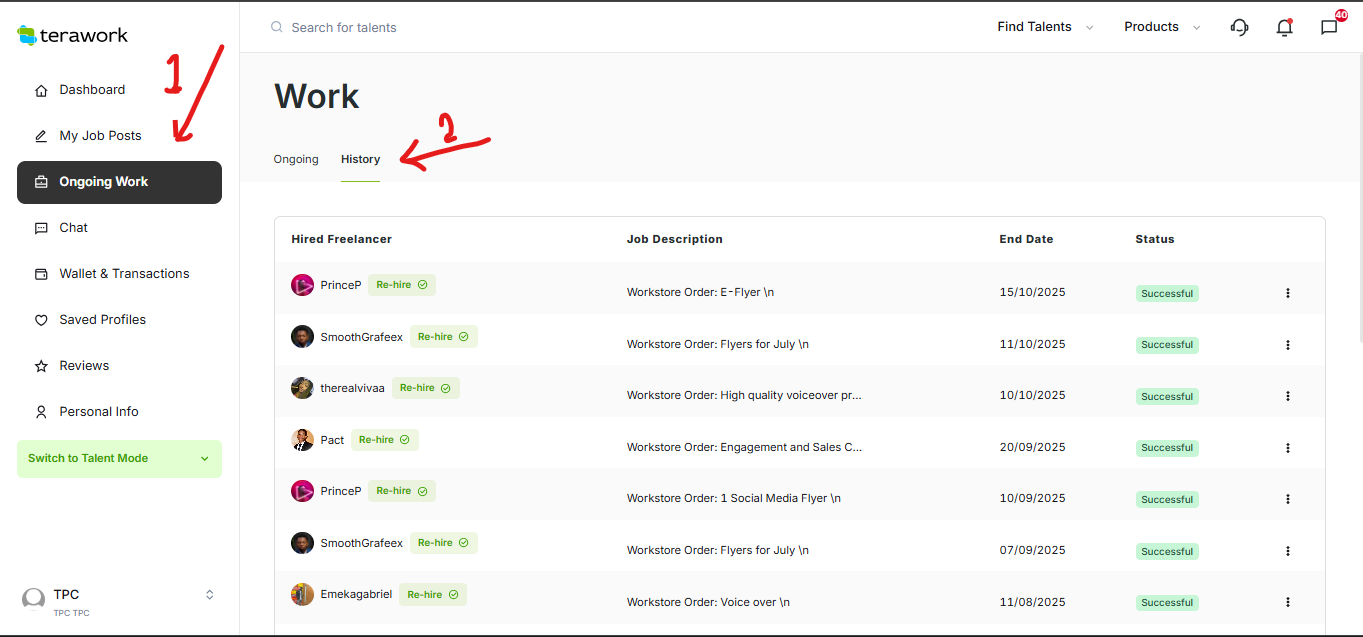The width and height of the screenshot is (1363, 637).
Task: Click the Terawork logo
Action: pos(73,35)
